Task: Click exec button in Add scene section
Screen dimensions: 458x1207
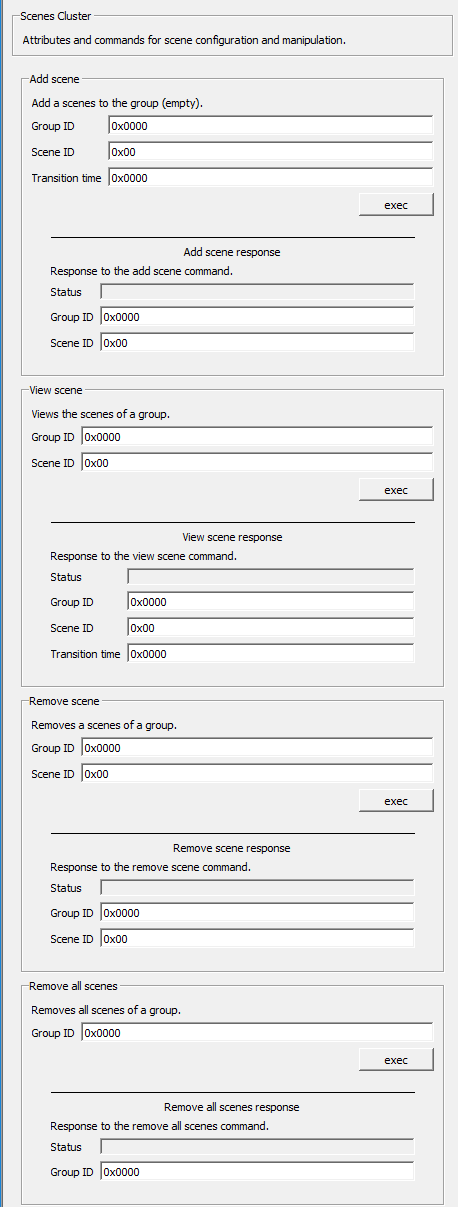Action: 396,205
